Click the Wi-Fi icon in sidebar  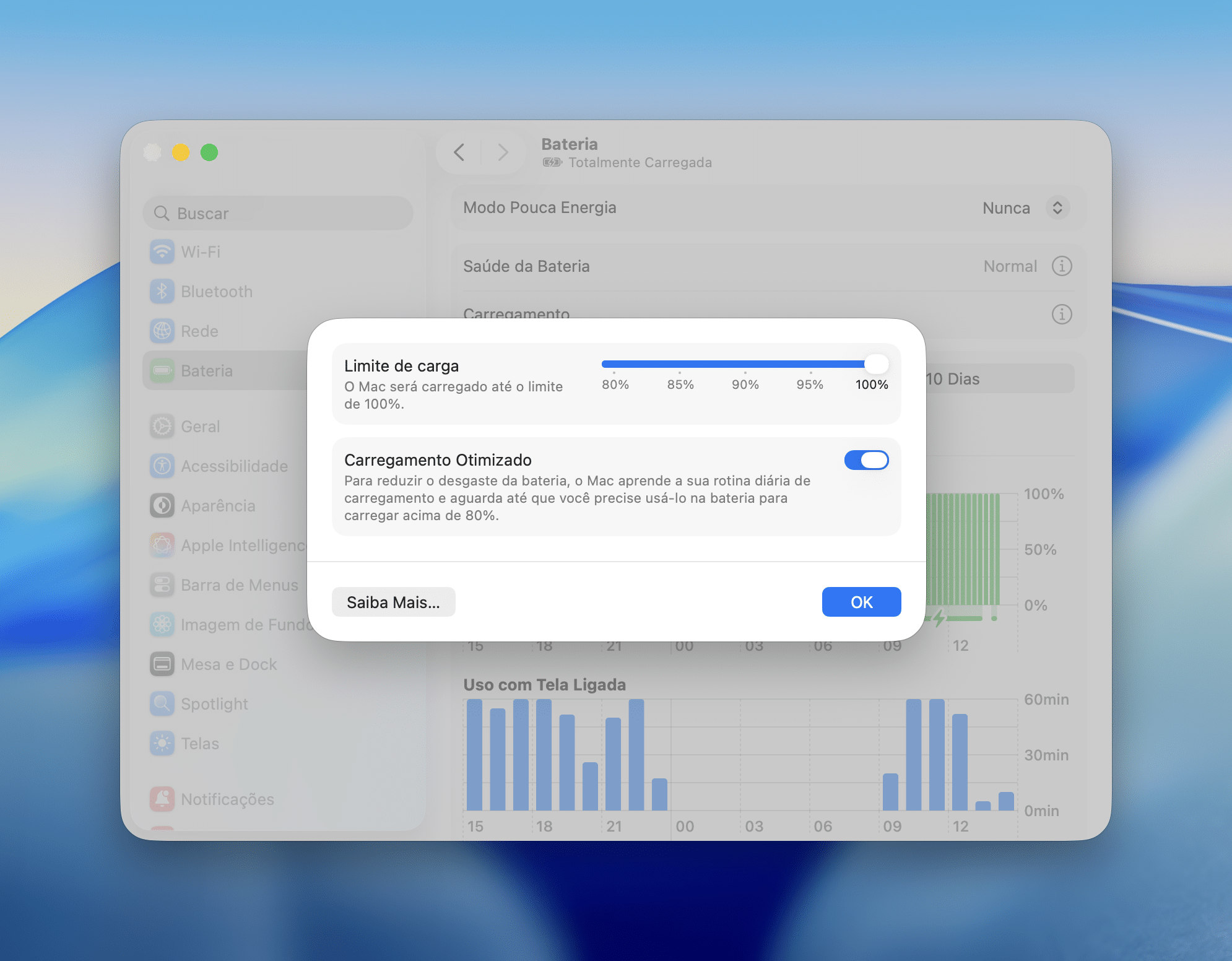click(x=162, y=252)
